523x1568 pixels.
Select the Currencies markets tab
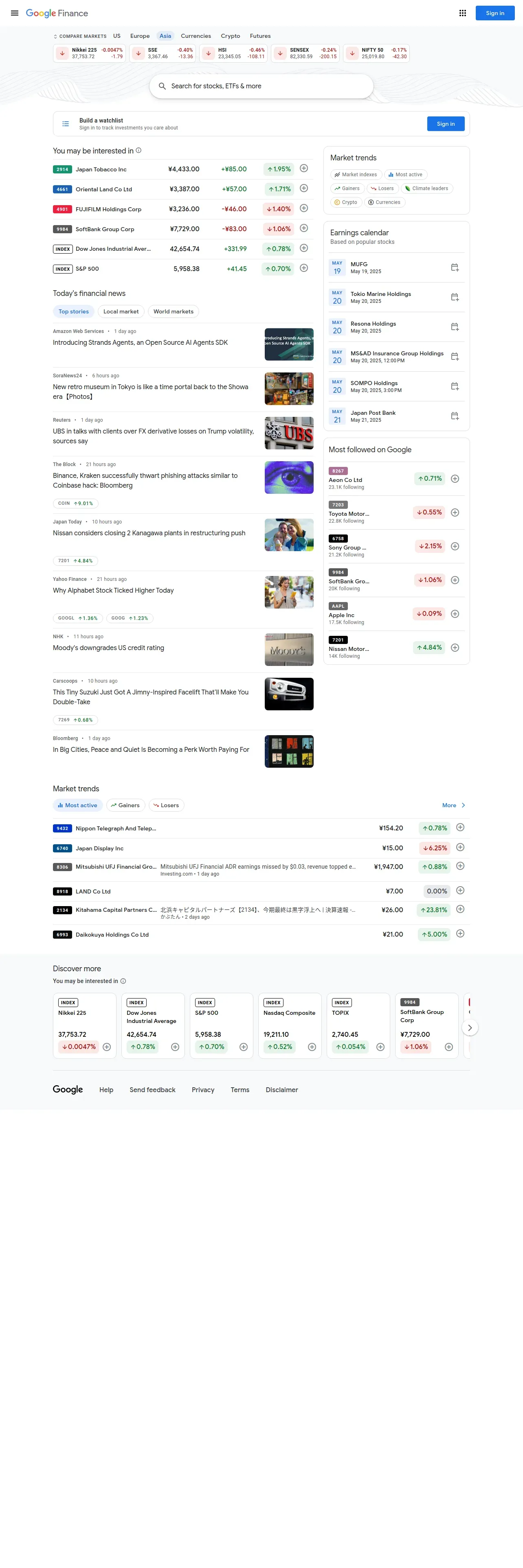click(196, 36)
